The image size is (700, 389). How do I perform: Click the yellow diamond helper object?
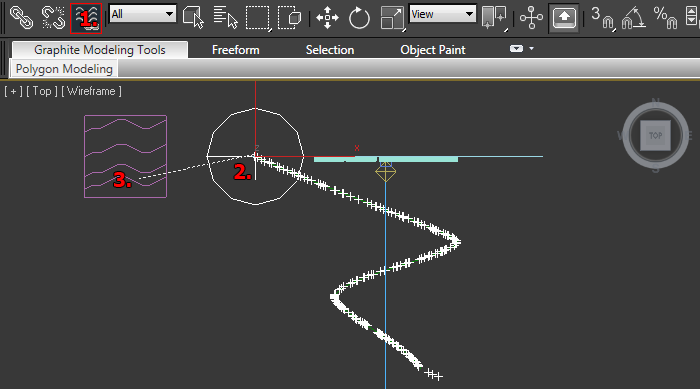[x=386, y=172]
